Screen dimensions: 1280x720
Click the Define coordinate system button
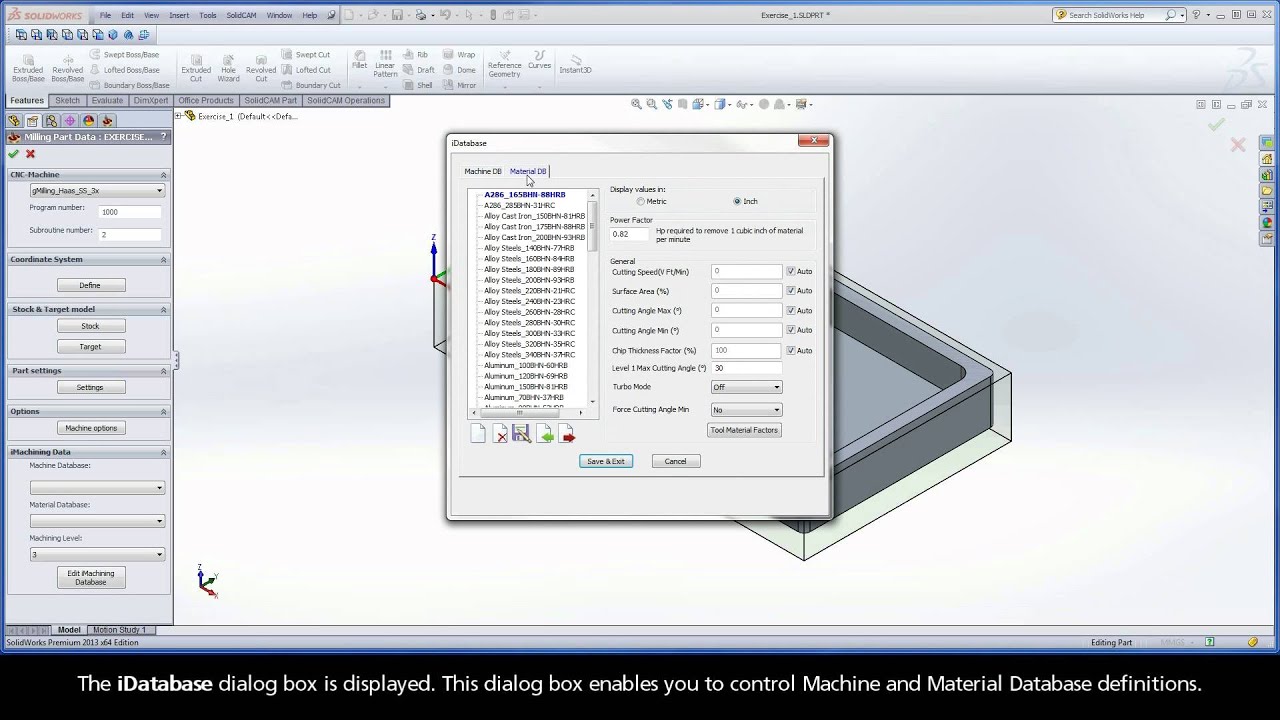(x=90, y=285)
